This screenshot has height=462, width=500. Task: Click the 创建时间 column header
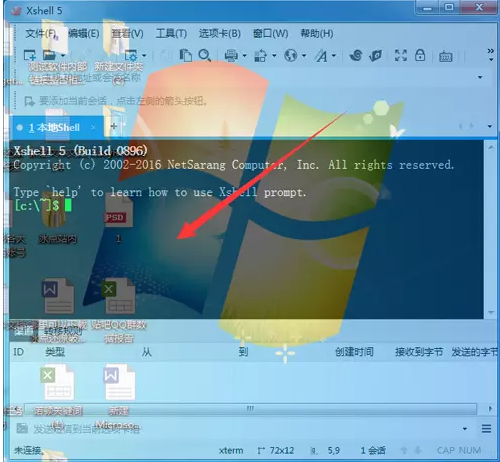click(x=354, y=352)
